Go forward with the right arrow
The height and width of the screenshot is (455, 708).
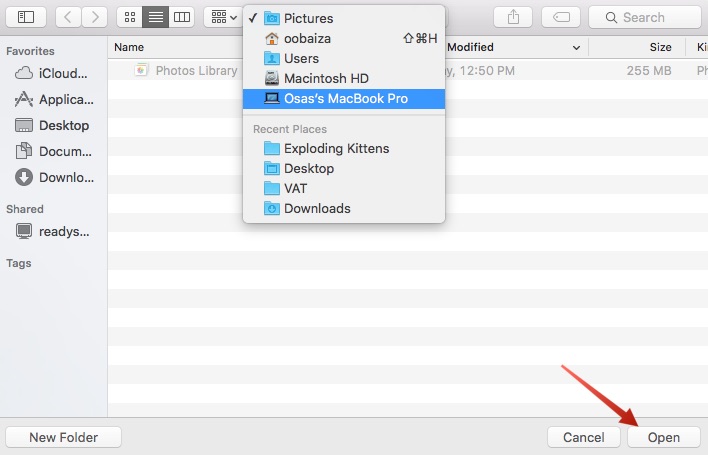[x=95, y=17]
